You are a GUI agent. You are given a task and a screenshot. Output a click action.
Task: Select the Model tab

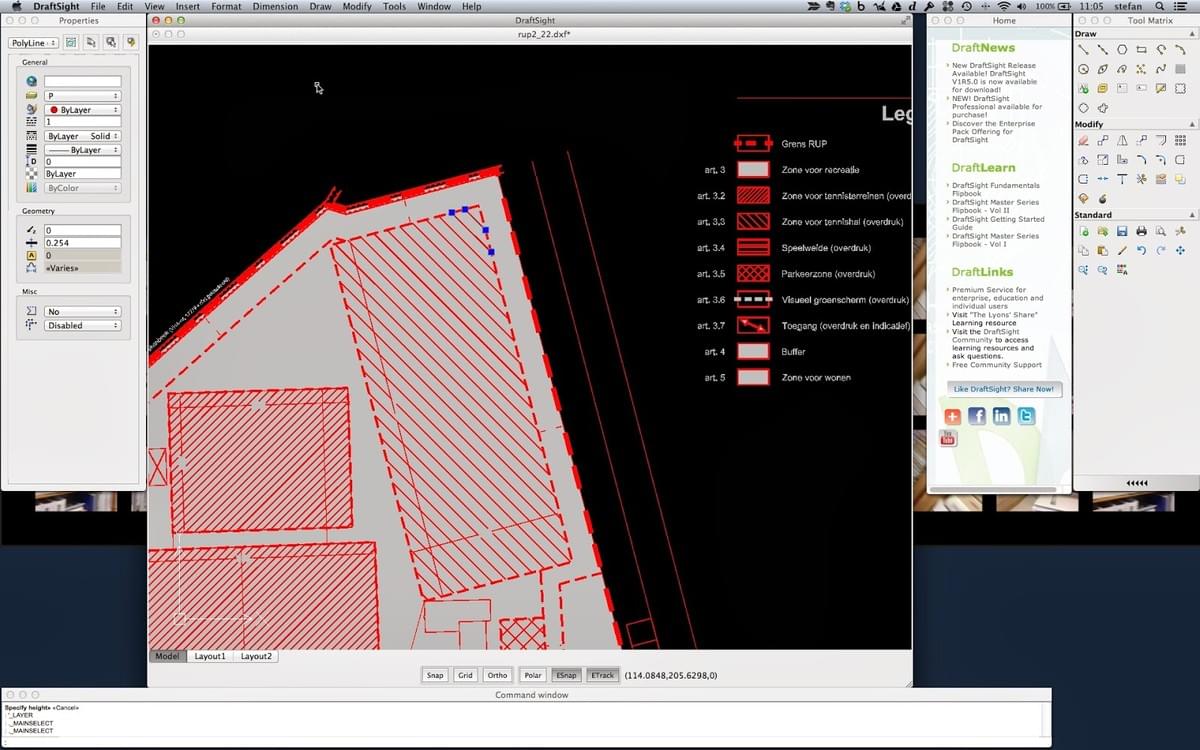(167, 656)
